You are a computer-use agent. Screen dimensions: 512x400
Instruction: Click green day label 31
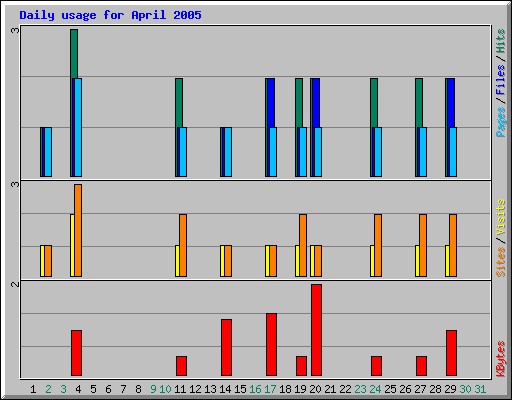[x=480, y=389]
